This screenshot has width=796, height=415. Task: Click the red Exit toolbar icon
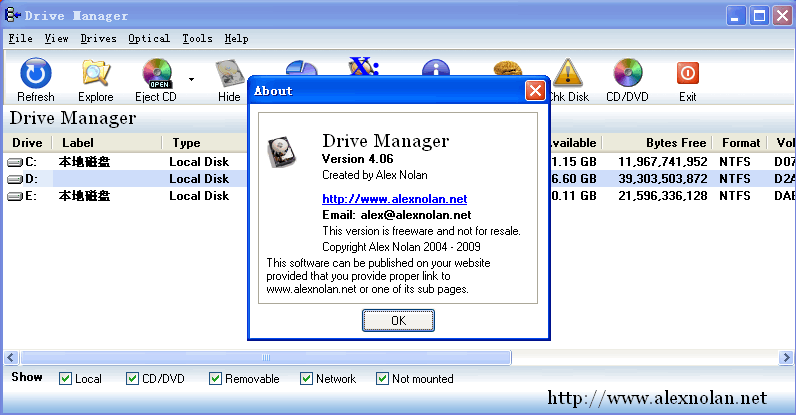click(x=688, y=73)
